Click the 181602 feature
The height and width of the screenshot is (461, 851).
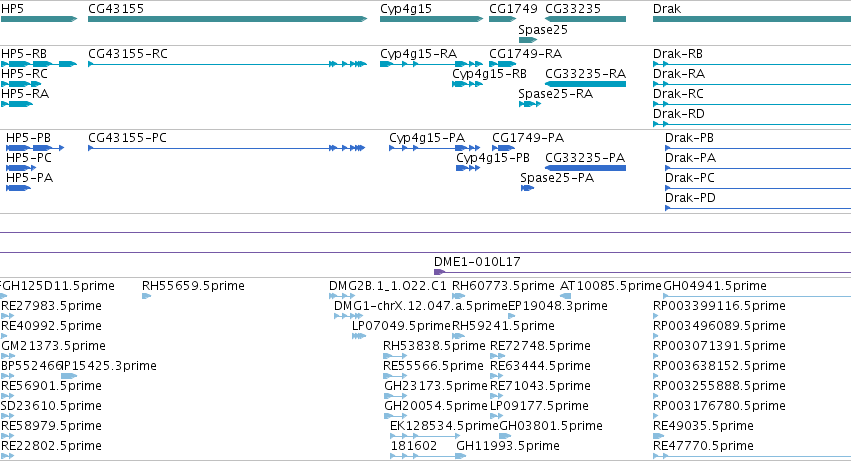coord(425,457)
